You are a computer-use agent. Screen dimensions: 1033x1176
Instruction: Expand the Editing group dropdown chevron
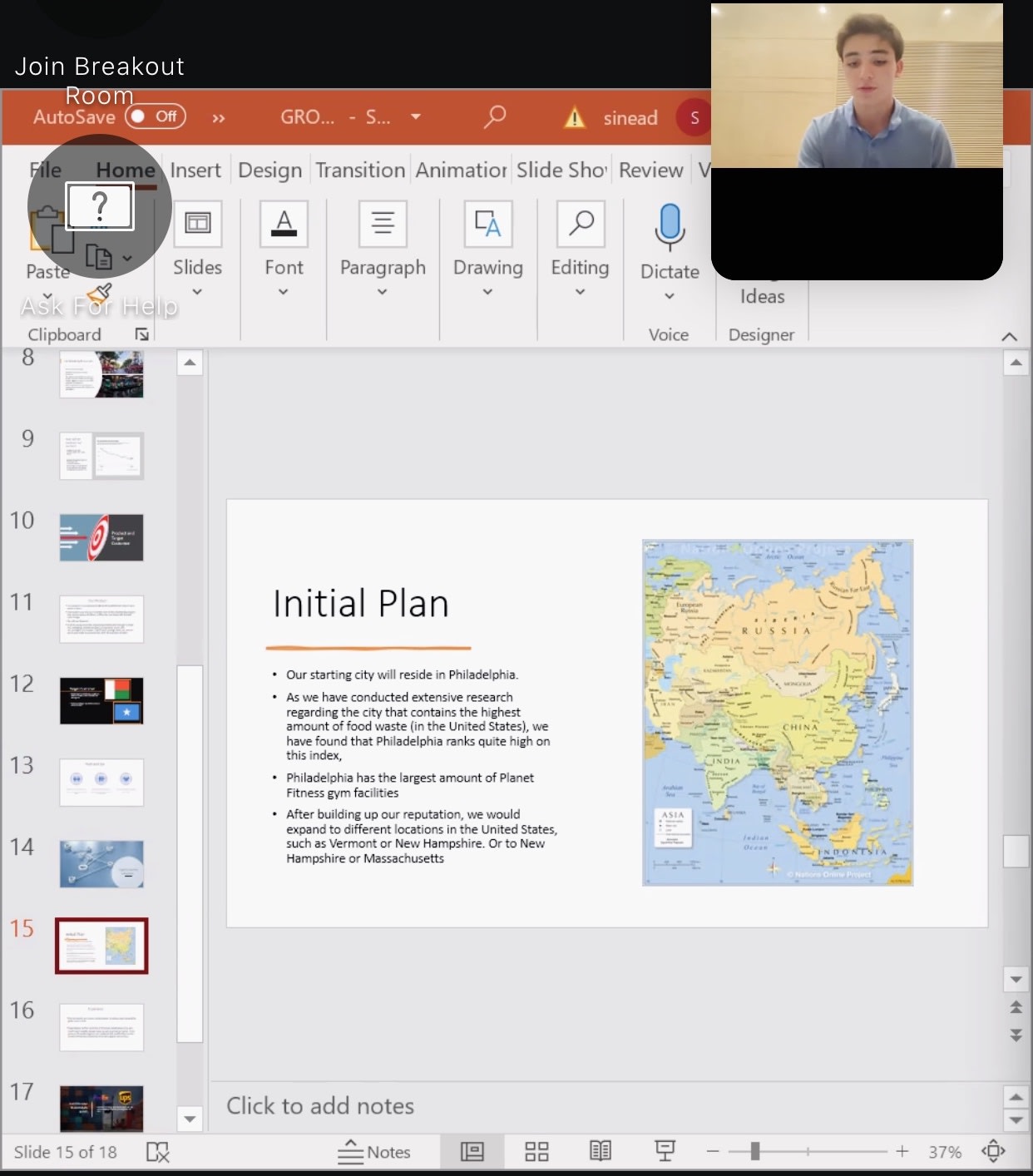(580, 292)
